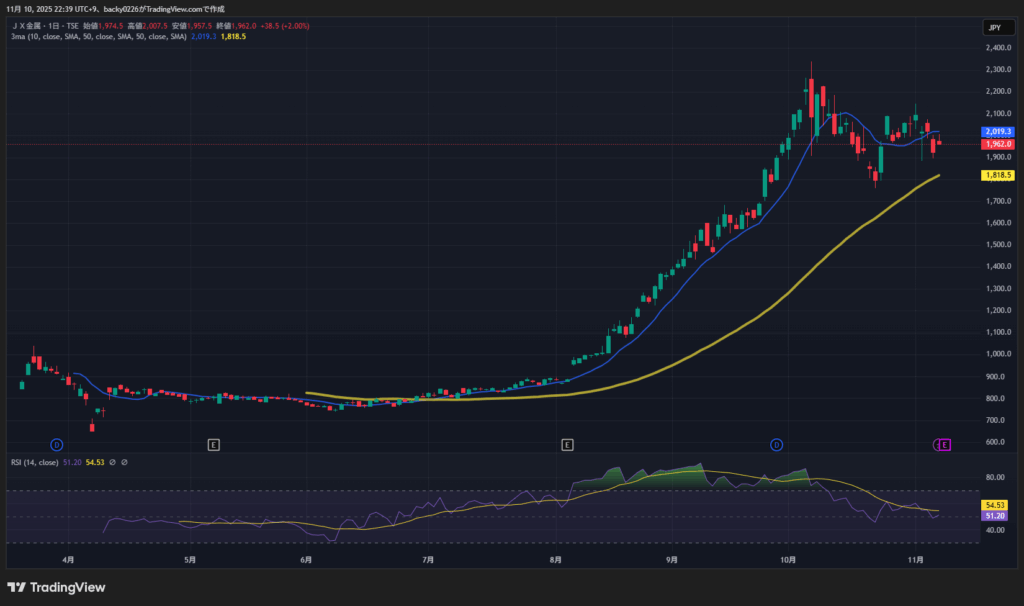This screenshot has height=606, width=1024.
Task: Open the earnings E marker in August
Action: (567, 443)
